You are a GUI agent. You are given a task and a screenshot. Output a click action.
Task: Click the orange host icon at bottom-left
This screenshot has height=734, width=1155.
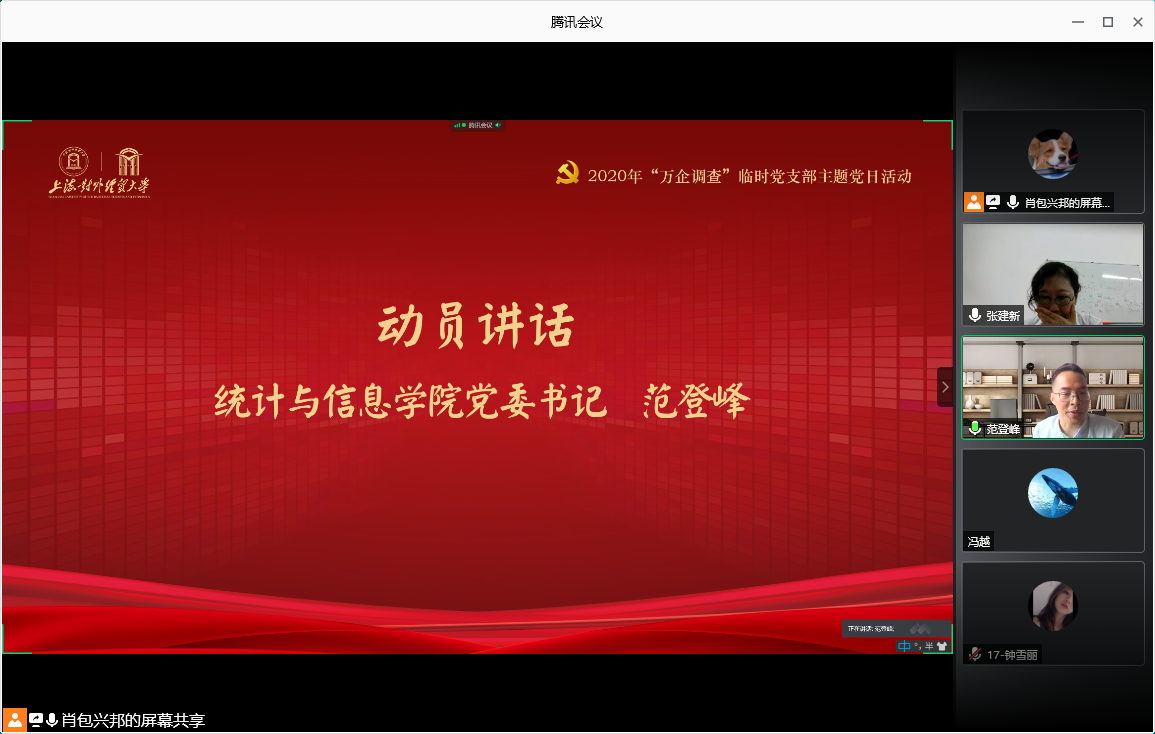[15, 719]
